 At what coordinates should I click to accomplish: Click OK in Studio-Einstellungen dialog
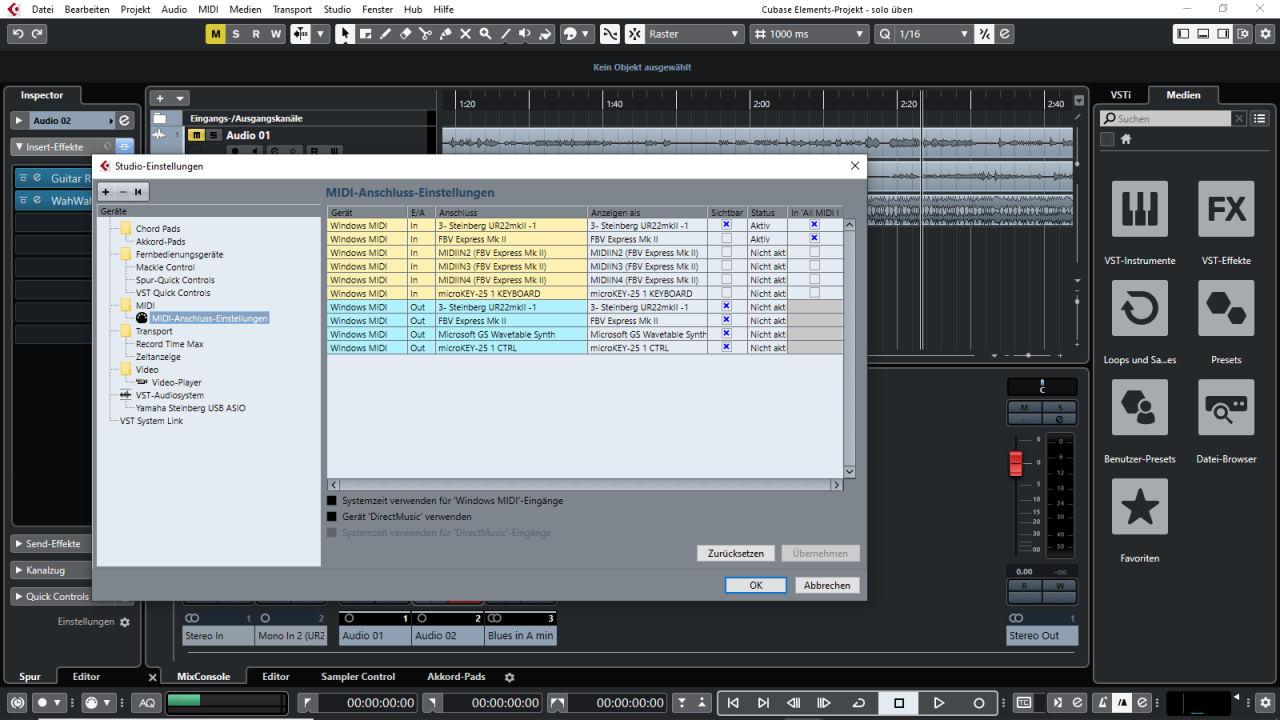pos(756,585)
